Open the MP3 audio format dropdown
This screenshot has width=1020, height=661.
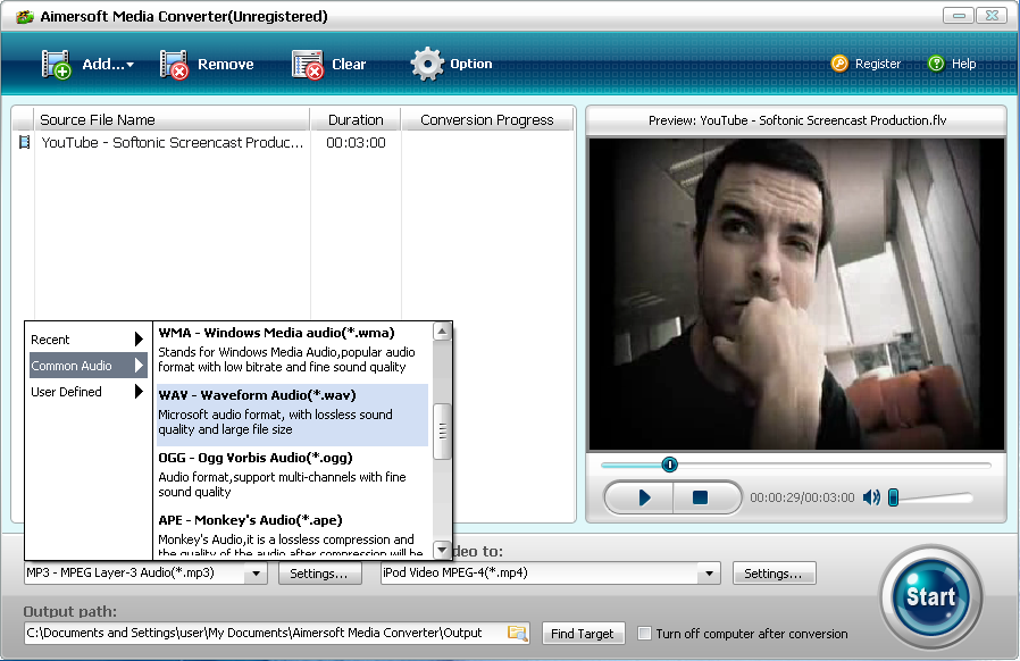point(256,573)
